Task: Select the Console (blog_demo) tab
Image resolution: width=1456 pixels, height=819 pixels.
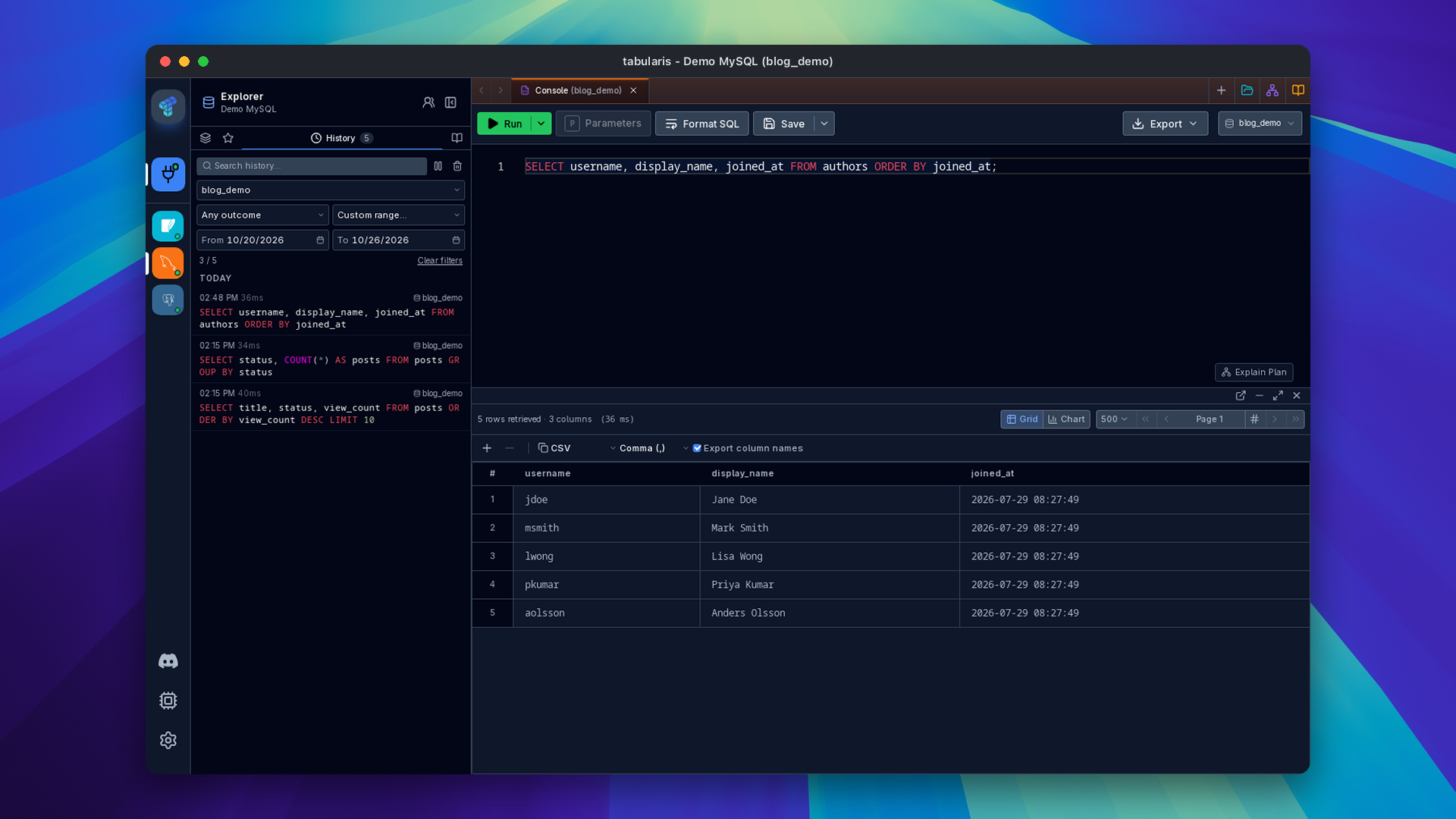Action: (579, 90)
